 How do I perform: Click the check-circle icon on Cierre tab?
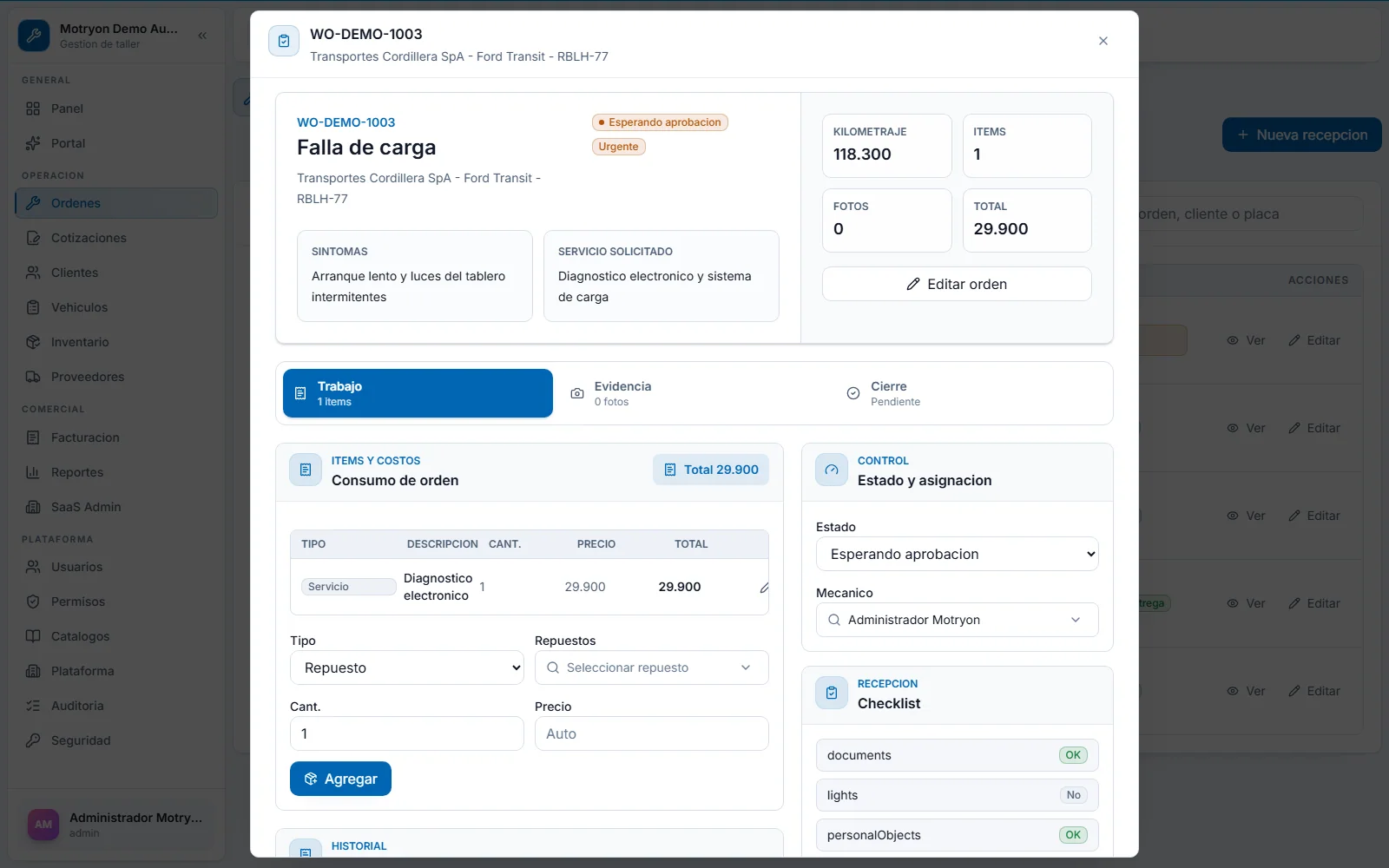click(853, 393)
